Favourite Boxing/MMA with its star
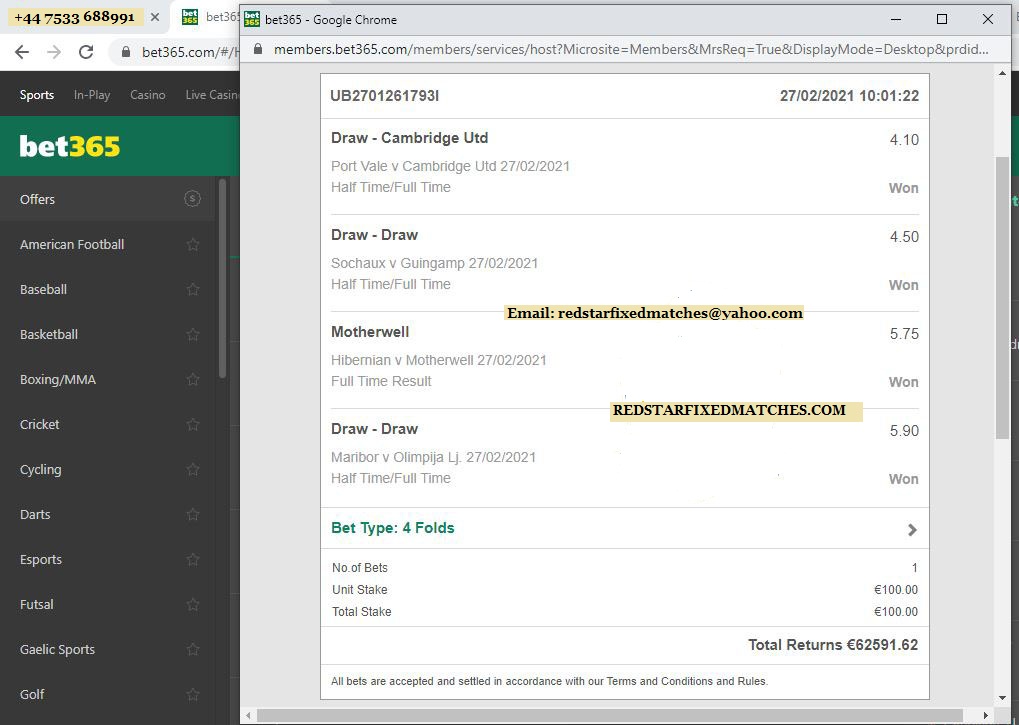Viewport: 1019px width, 725px height. (193, 379)
